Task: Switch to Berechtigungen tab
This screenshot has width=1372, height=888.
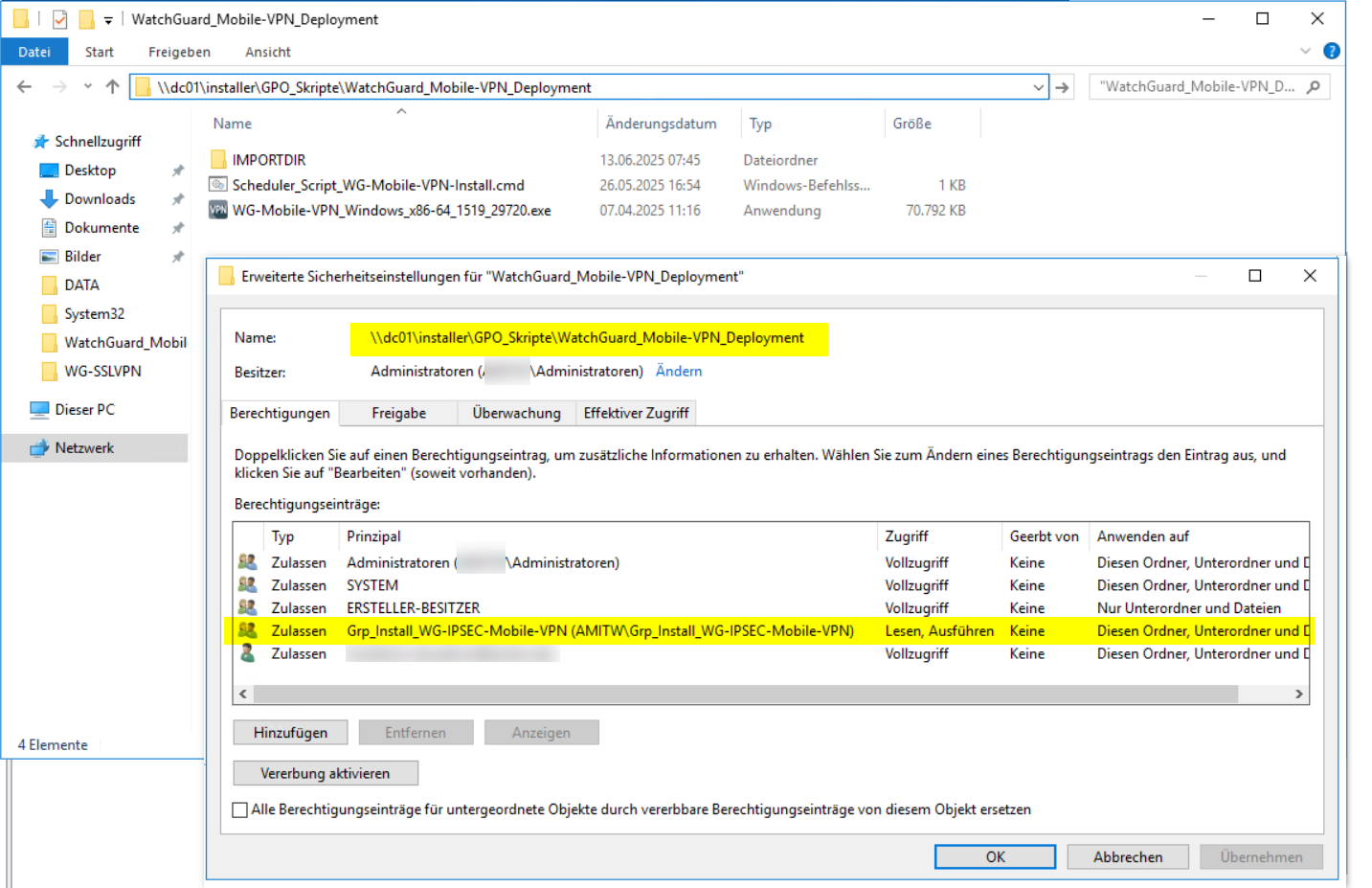Action: pos(280,413)
